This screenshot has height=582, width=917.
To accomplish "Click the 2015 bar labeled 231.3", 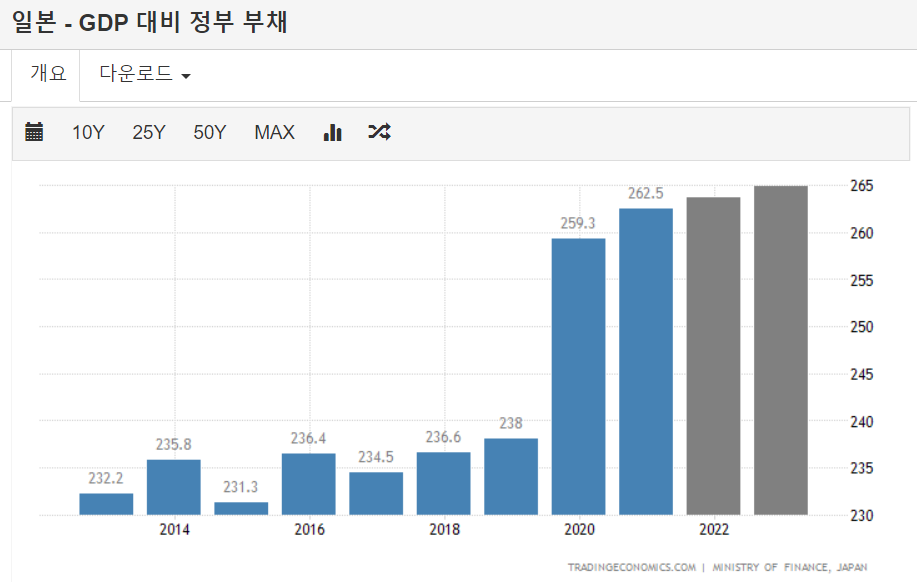I will coord(241,508).
